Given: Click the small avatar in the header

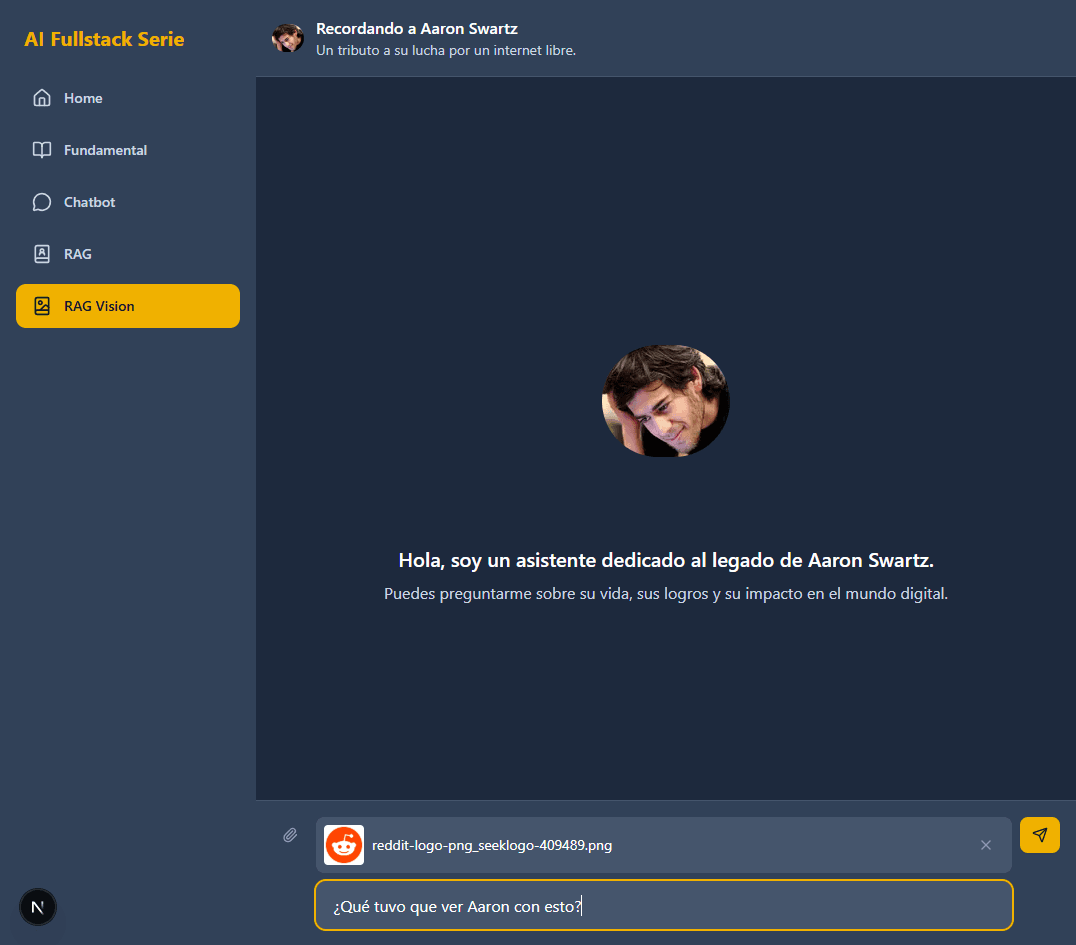Looking at the screenshot, I should pyautogui.click(x=288, y=38).
